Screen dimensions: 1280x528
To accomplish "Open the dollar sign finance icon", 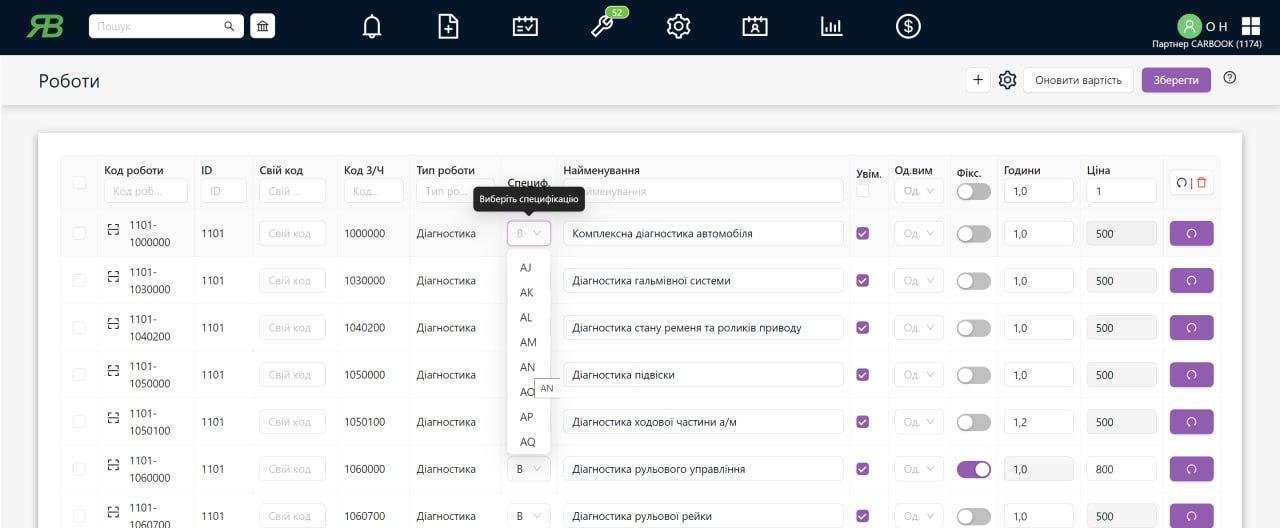I will point(908,27).
